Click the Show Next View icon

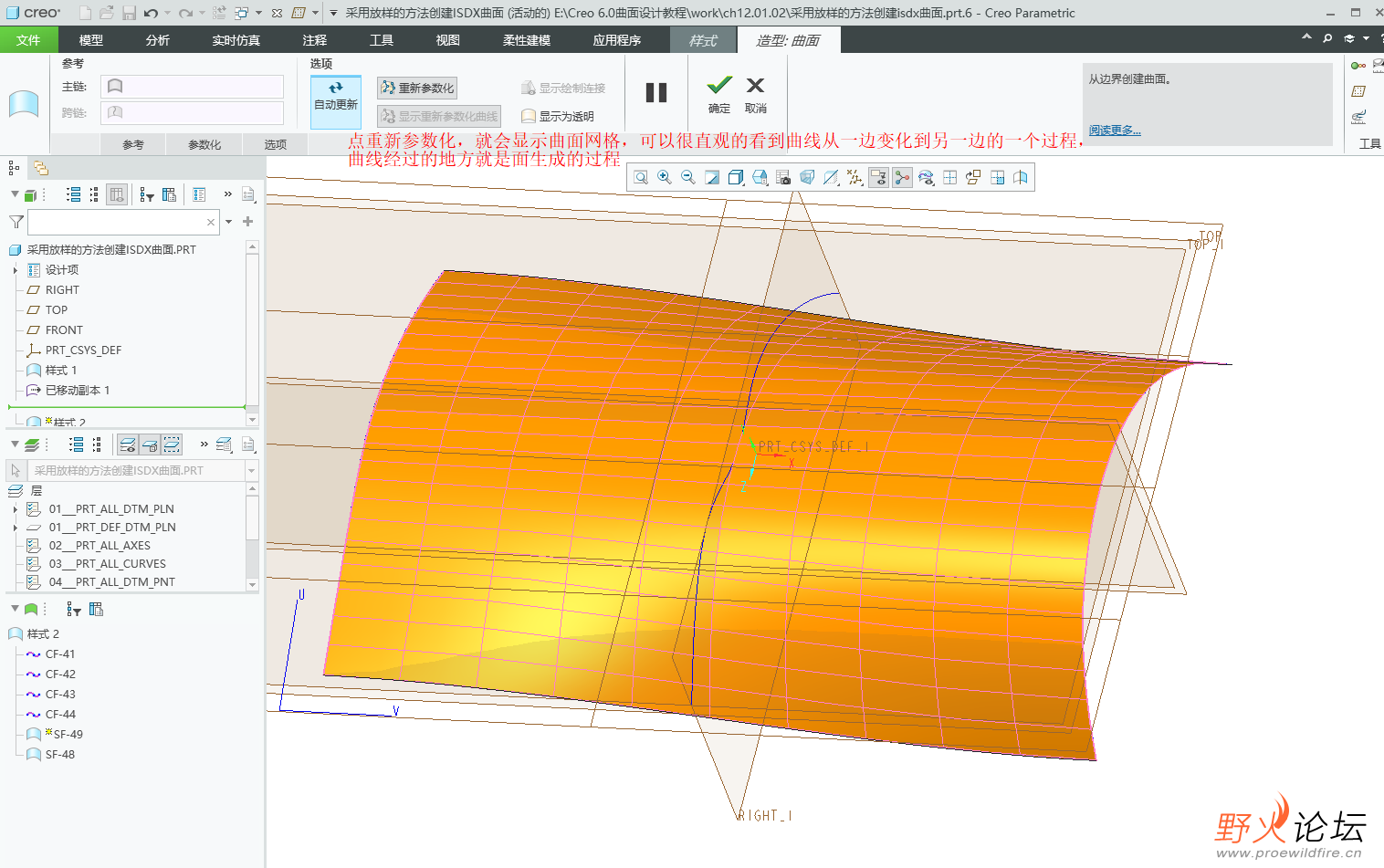point(997,177)
